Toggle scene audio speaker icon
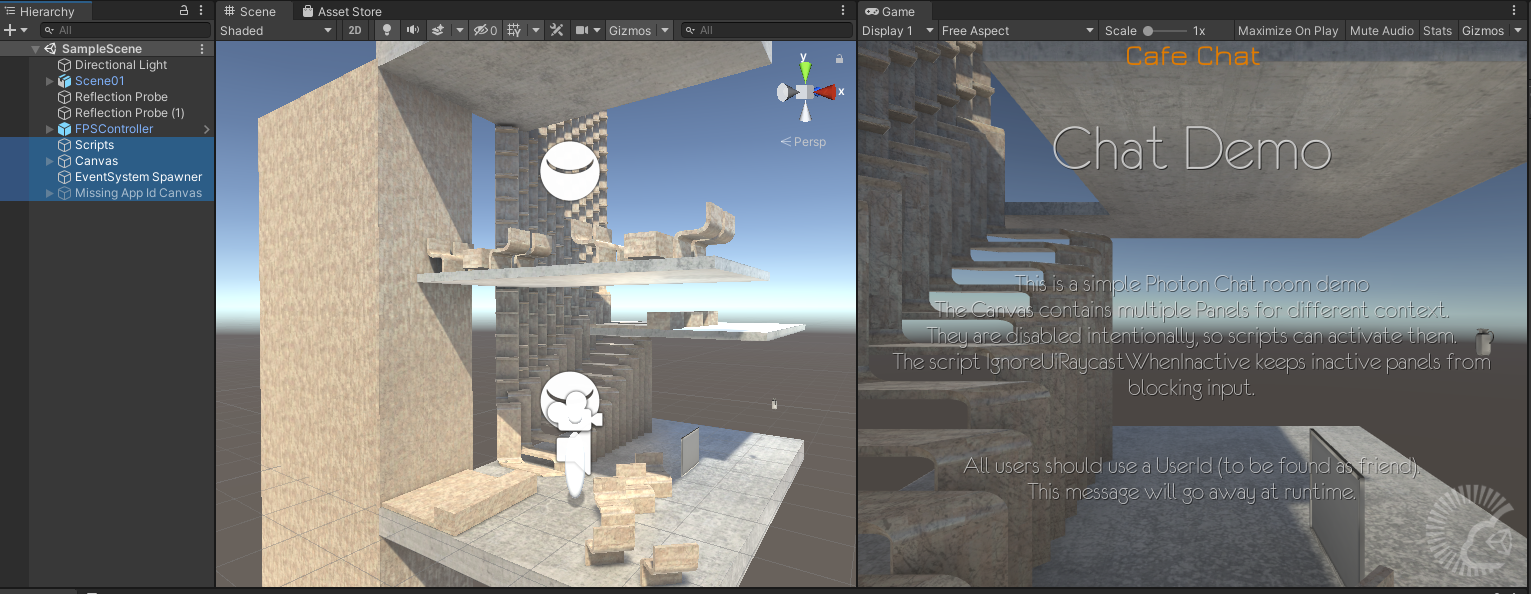 pyautogui.click(x=412, y=30)
